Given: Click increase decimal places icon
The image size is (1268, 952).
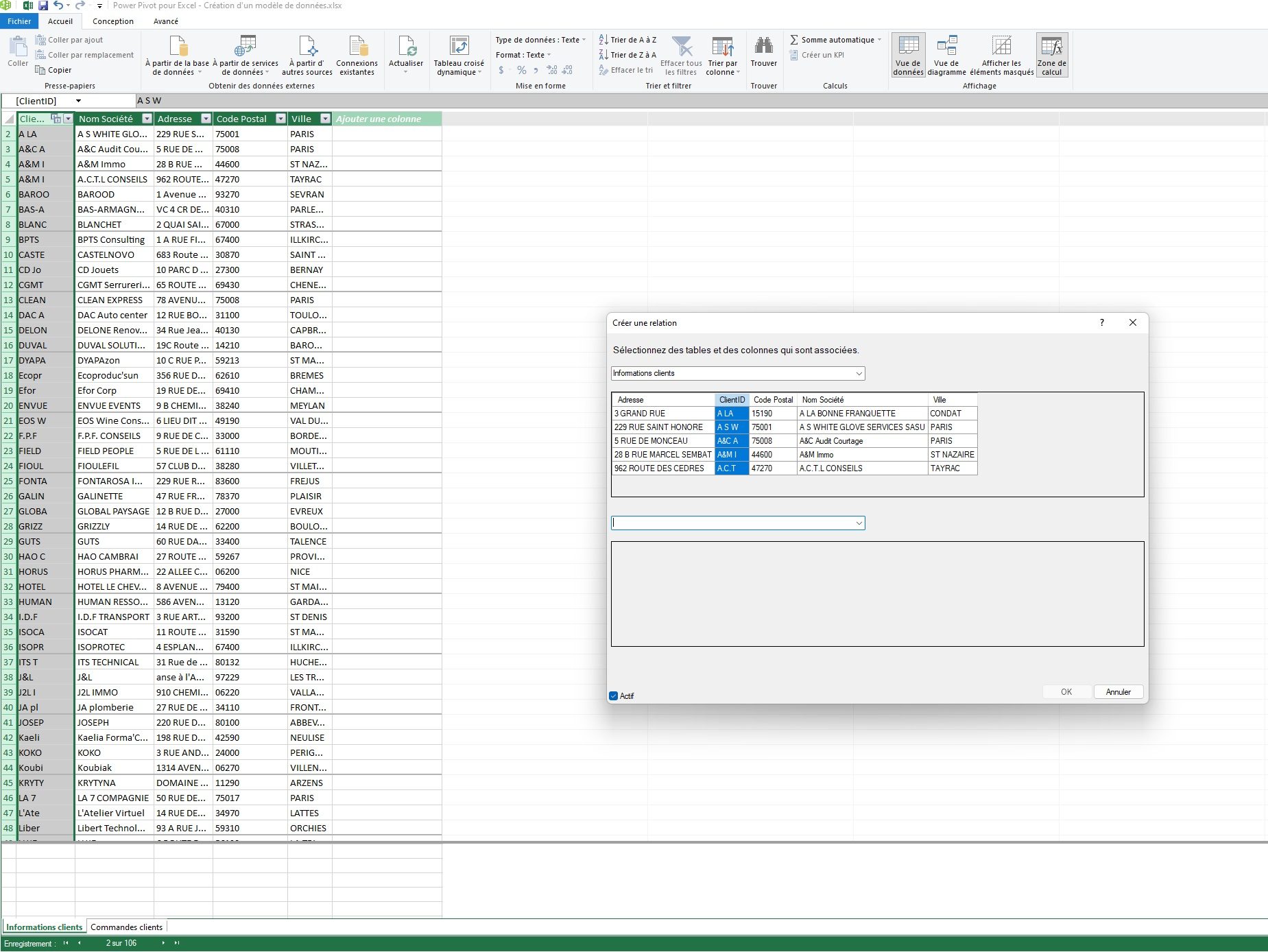Looking at the screenshot, I should coord(552,70).
